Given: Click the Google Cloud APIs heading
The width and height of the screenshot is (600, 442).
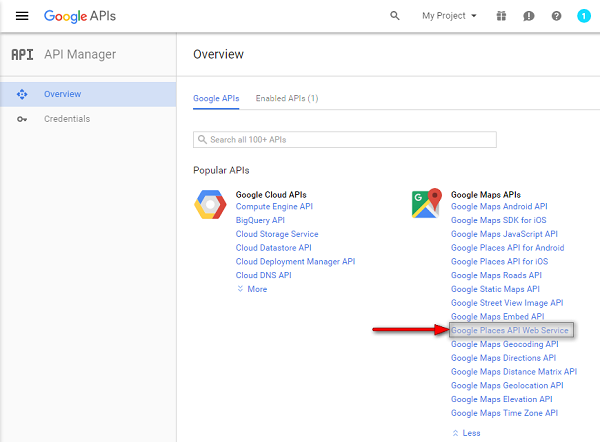Looking at the screenshot, I should pyautogui.click(x=271, y=195).
